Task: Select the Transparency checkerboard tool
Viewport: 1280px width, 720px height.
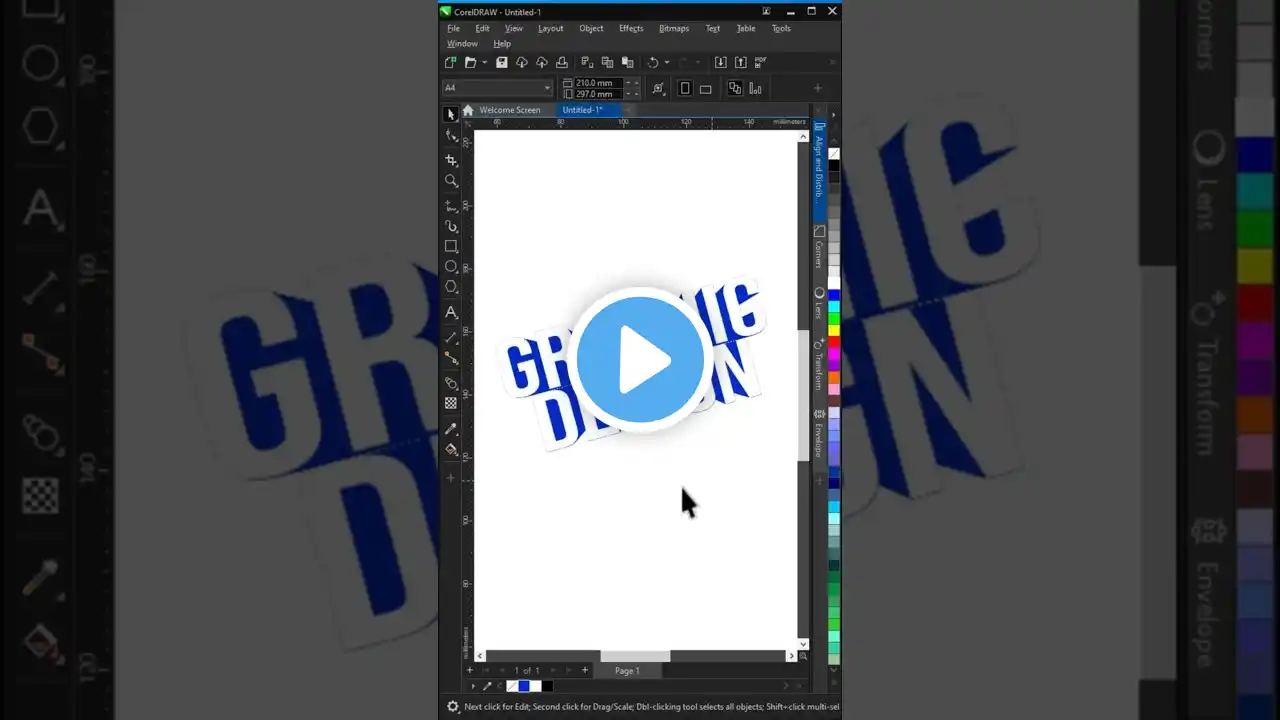Action: [451, 403]
